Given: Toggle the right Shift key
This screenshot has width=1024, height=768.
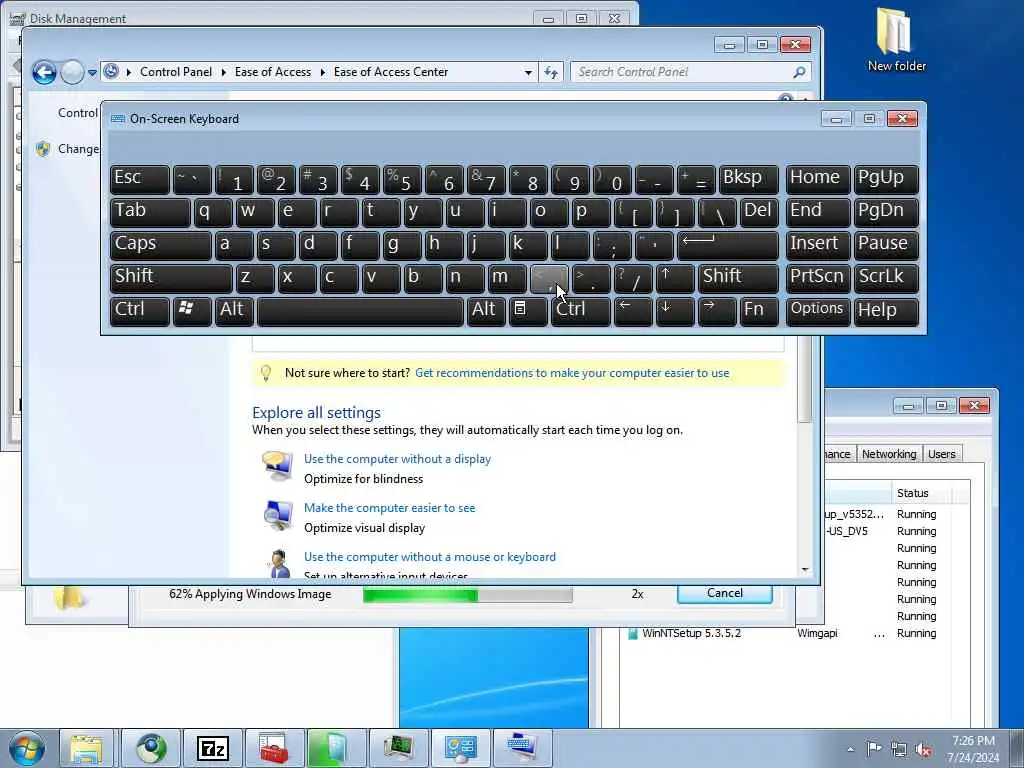Looking at the screenshot, I should click(x=738, y=278).
